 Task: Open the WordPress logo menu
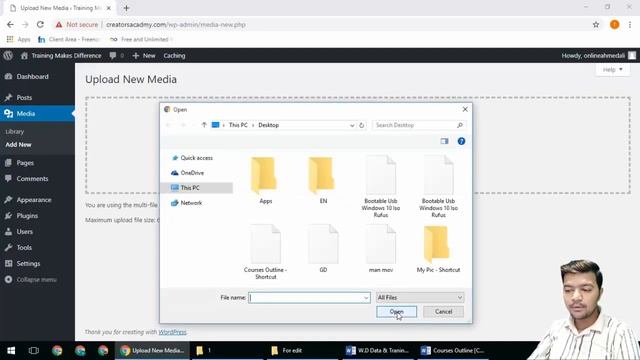[x=8, y=56]
